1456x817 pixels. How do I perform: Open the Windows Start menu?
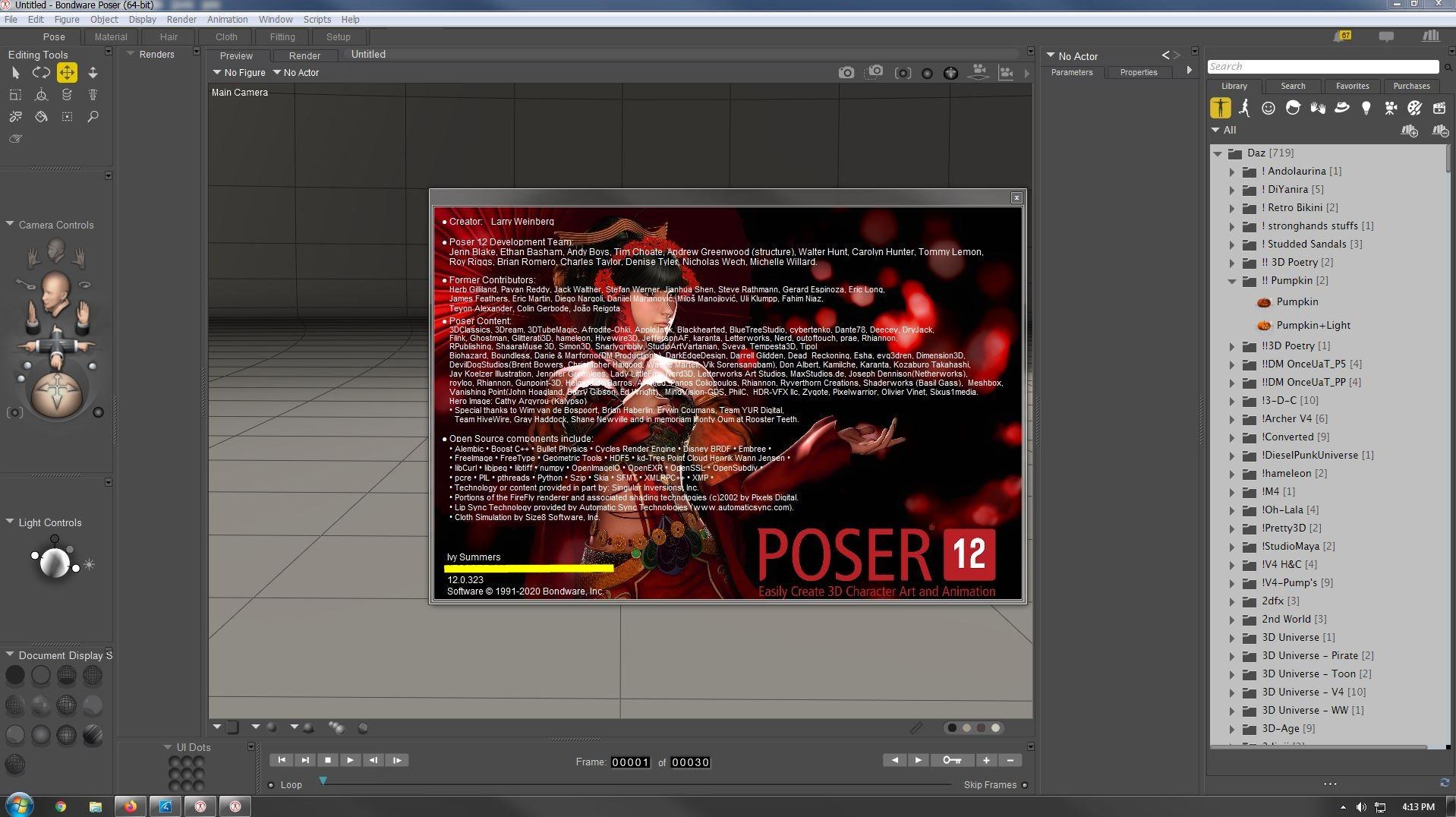click(x=19, y=806)
